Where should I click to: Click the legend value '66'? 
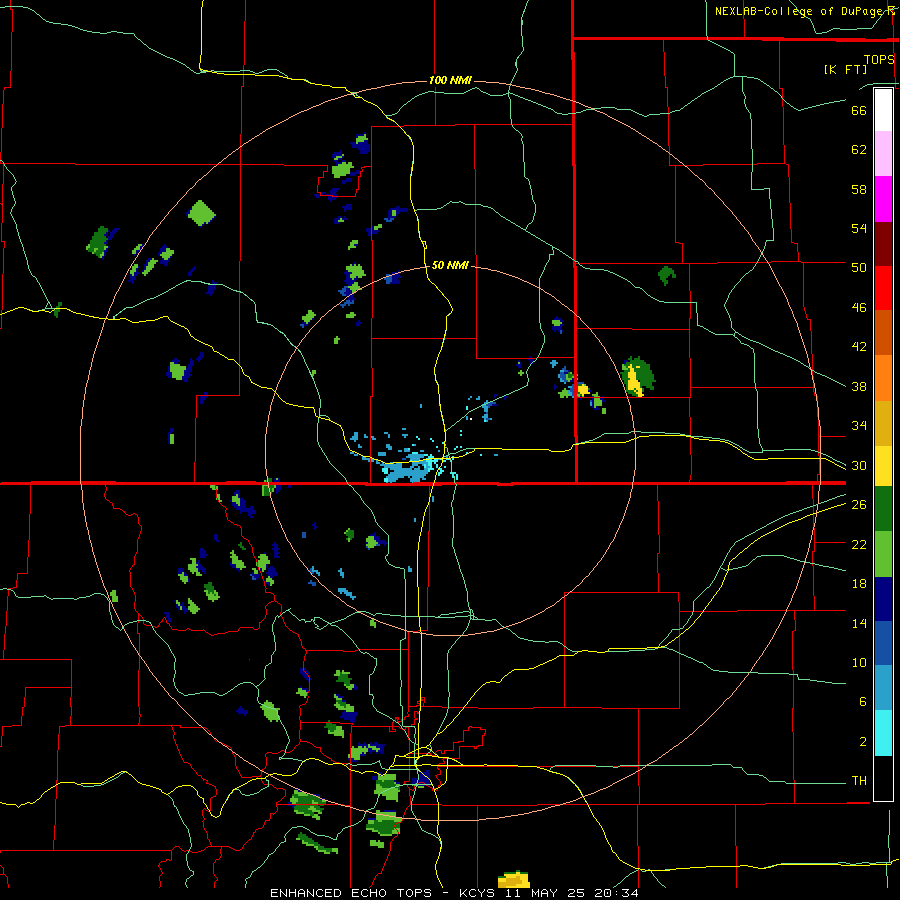click(859, 110)
